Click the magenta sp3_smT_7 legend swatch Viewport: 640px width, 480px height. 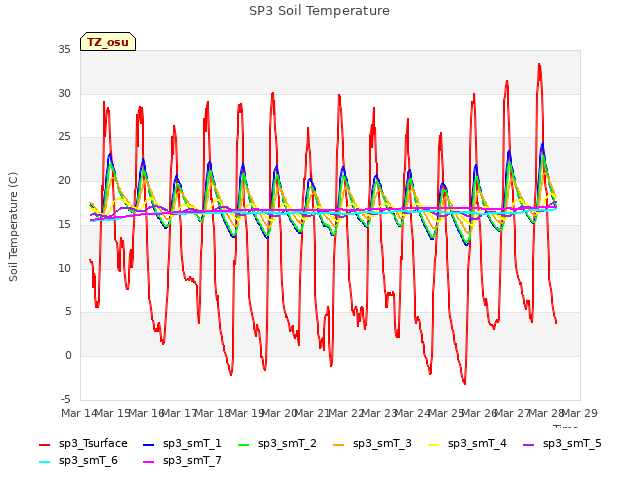pyautogui.click(x=149, y=462)
